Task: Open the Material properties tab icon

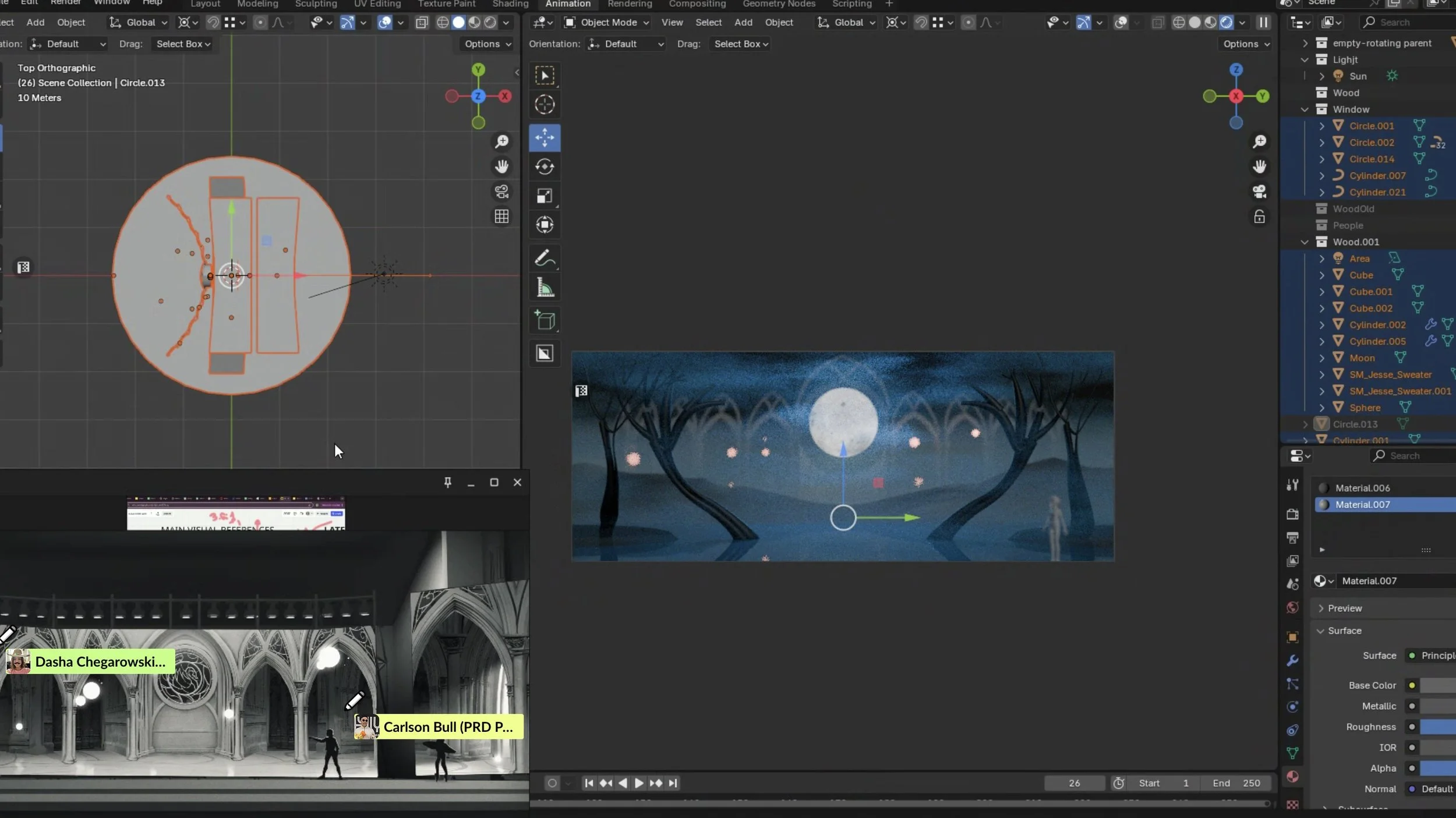Action: pos(1292,777)
